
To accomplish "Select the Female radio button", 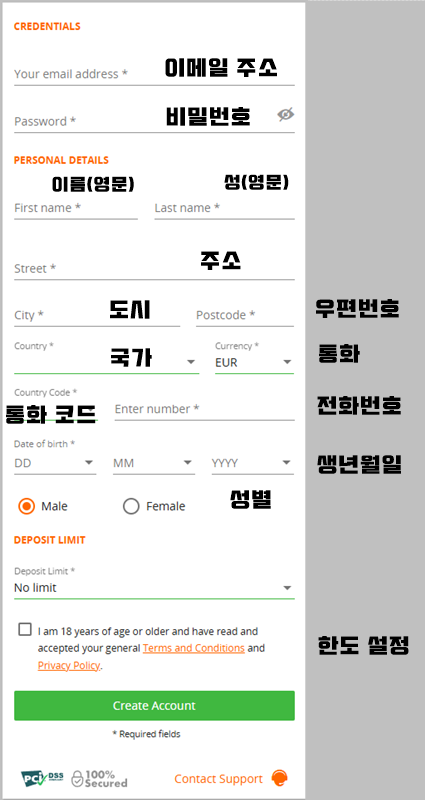I will coord(131,506).
